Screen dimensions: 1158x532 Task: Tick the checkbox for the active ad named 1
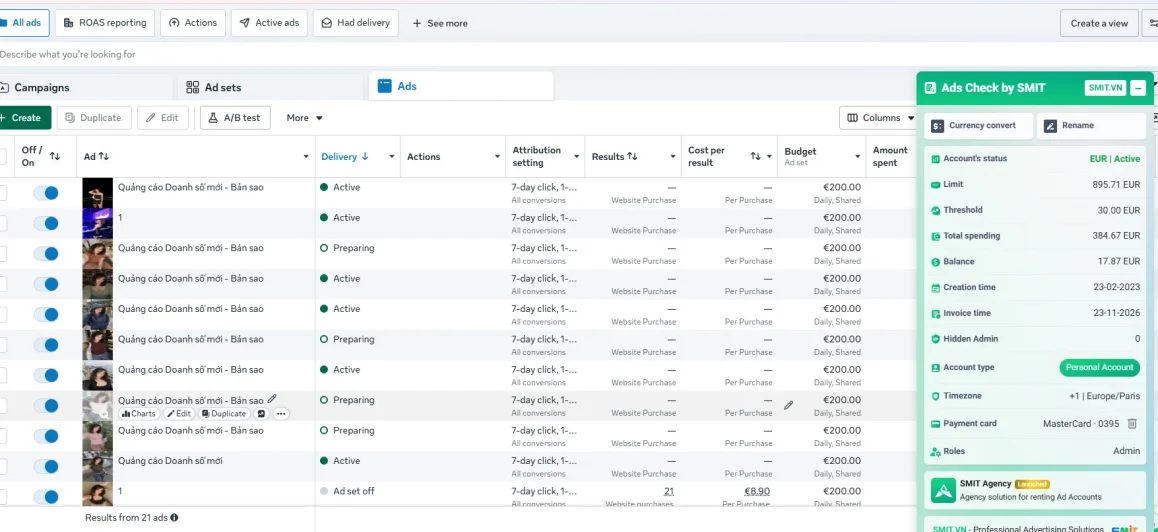click(x=2, y=223)
